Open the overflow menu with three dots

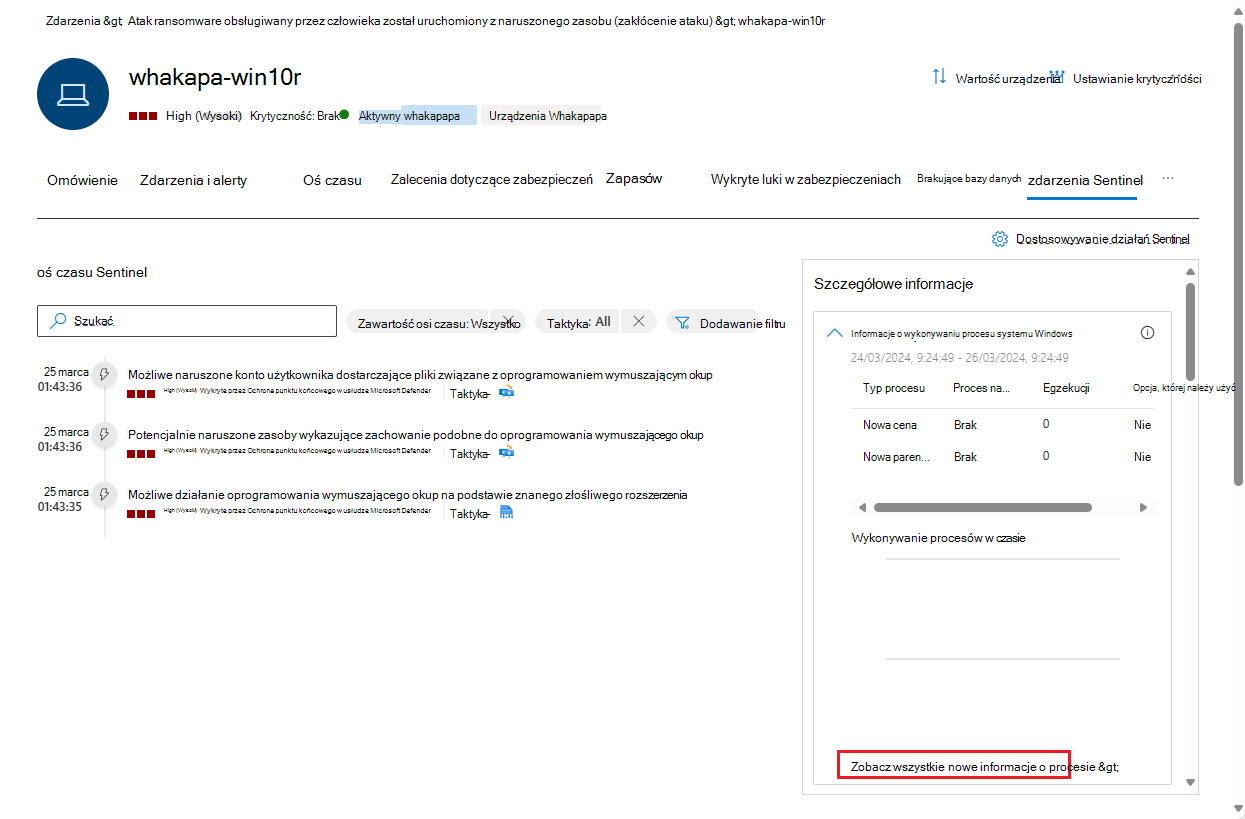click(1168, 176)
